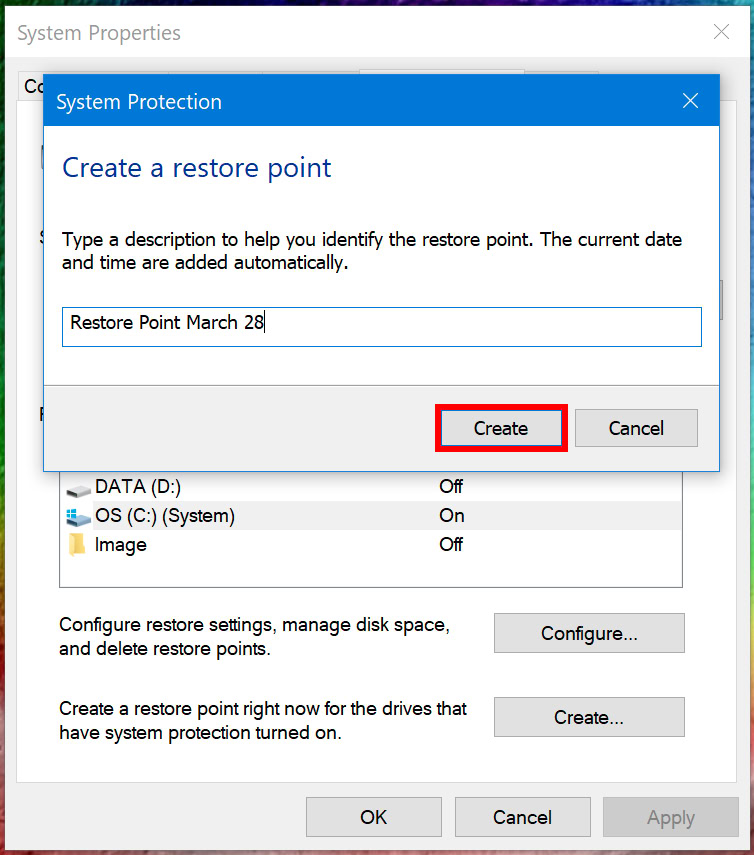This screenshot has width=754, height=855.
Task: Click the DATA (D:) drive icon
Action: [x=78, y=489]
